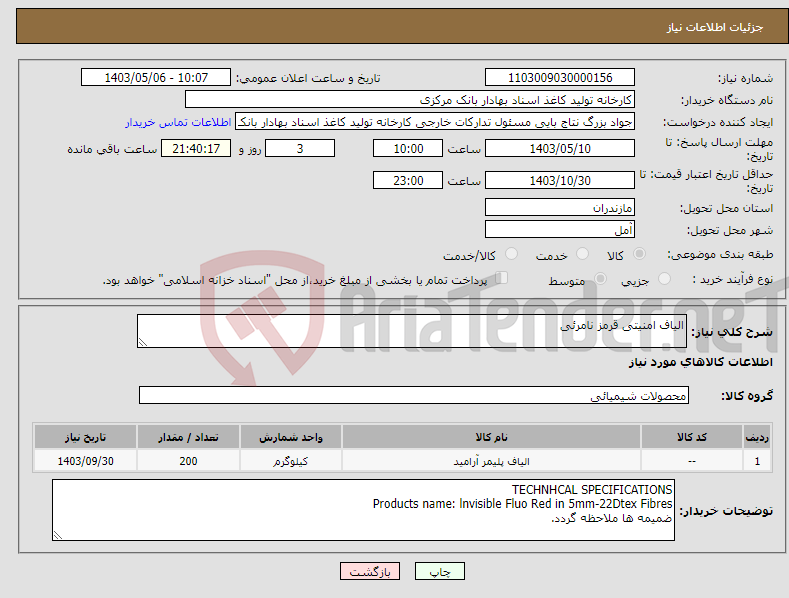The width and height of the screenshot is (789, 598).
Task: Click the item name الیاف پلیمر آرامید
Action: tap(491, 461)
